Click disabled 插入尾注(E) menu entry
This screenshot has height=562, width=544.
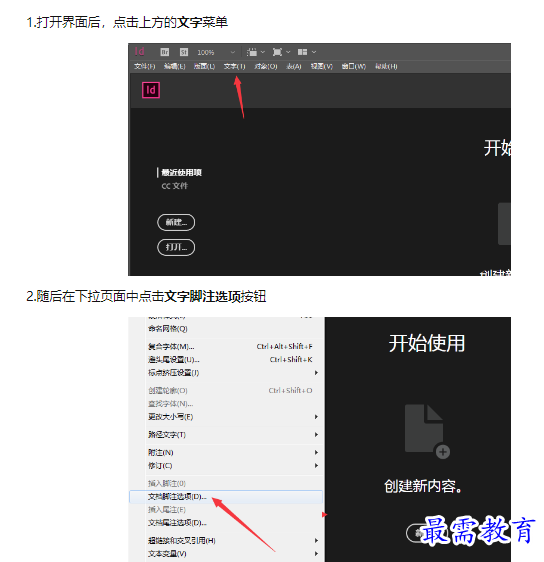[x=226, y=510]
